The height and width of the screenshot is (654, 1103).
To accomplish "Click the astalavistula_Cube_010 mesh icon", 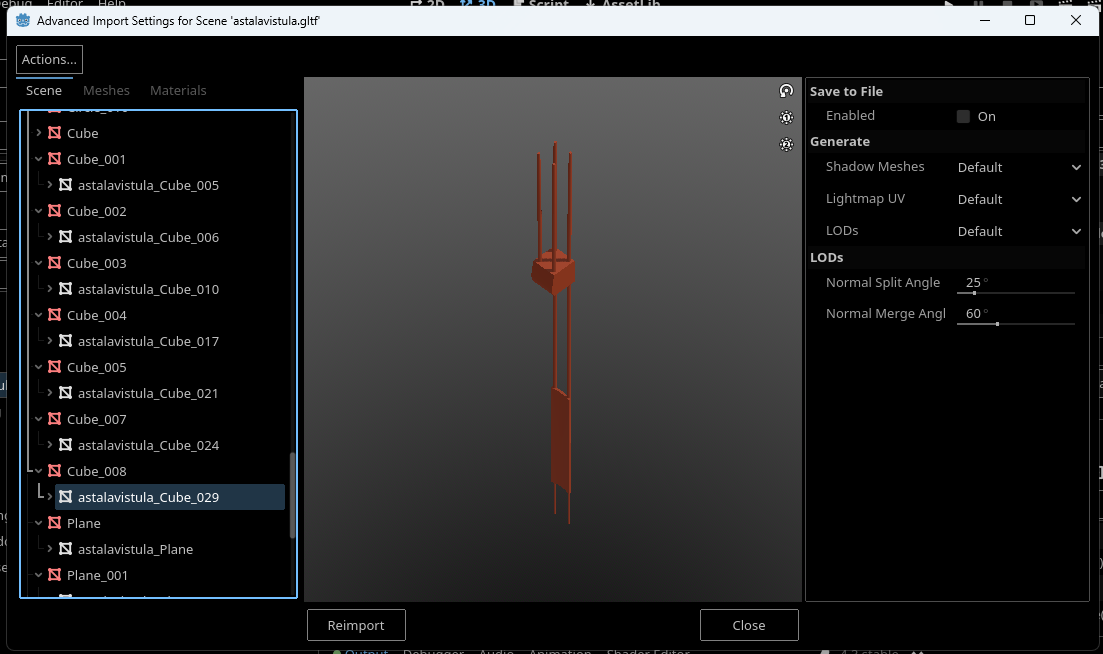I will pos(65,289).
